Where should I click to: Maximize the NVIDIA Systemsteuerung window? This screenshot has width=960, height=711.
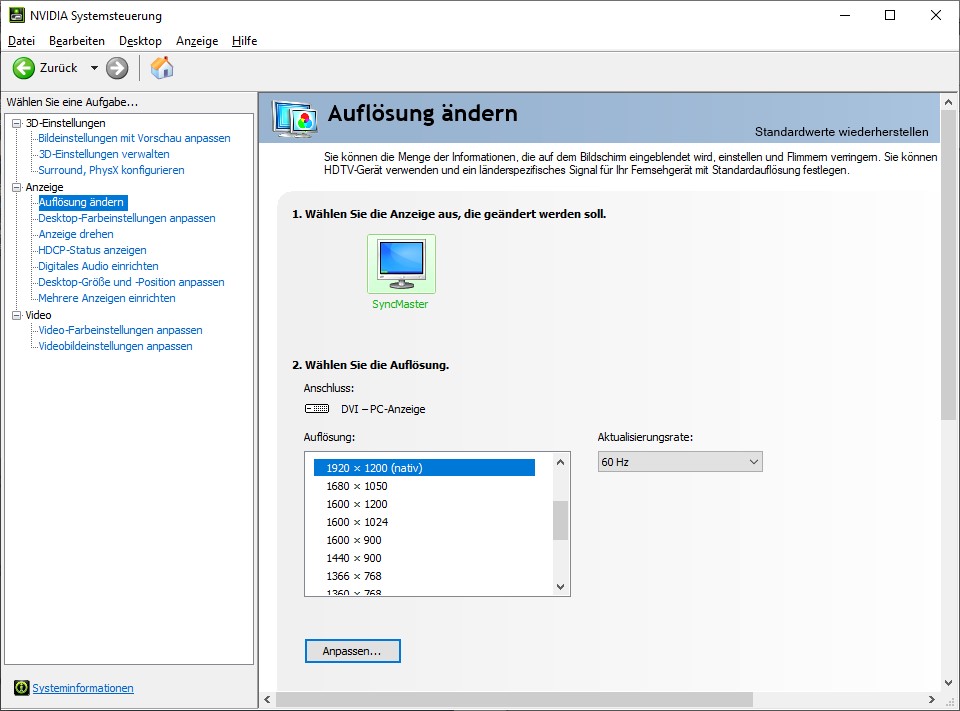click(x=890, y=15)
